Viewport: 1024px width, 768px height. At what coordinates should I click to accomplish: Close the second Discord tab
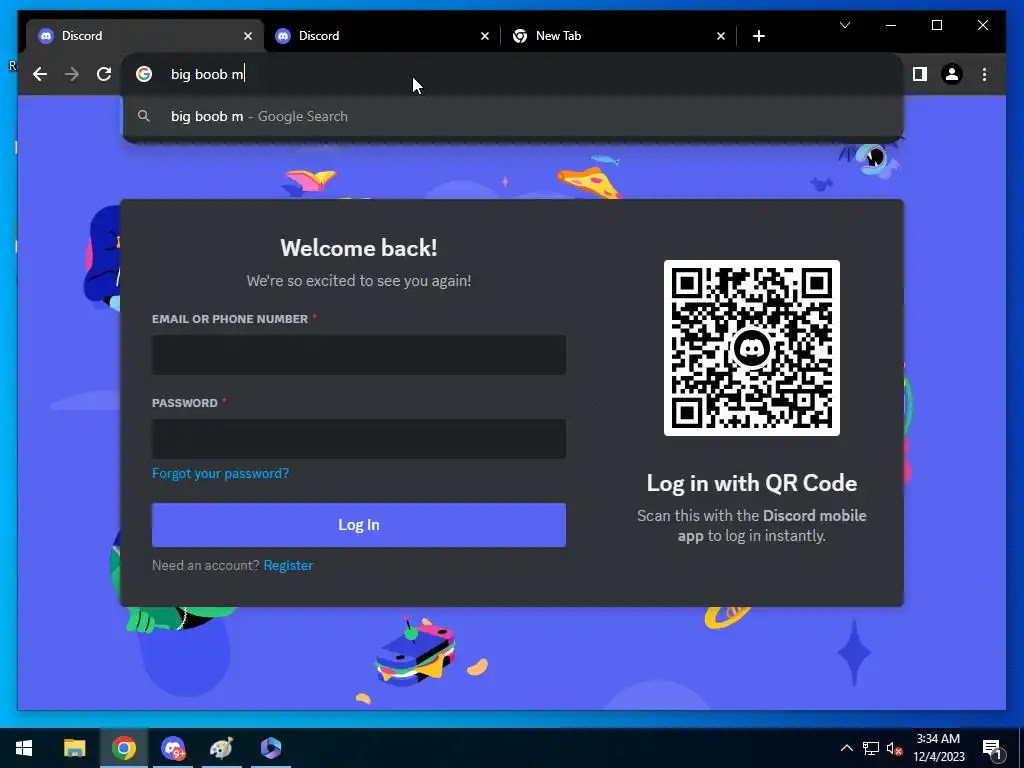485,36
